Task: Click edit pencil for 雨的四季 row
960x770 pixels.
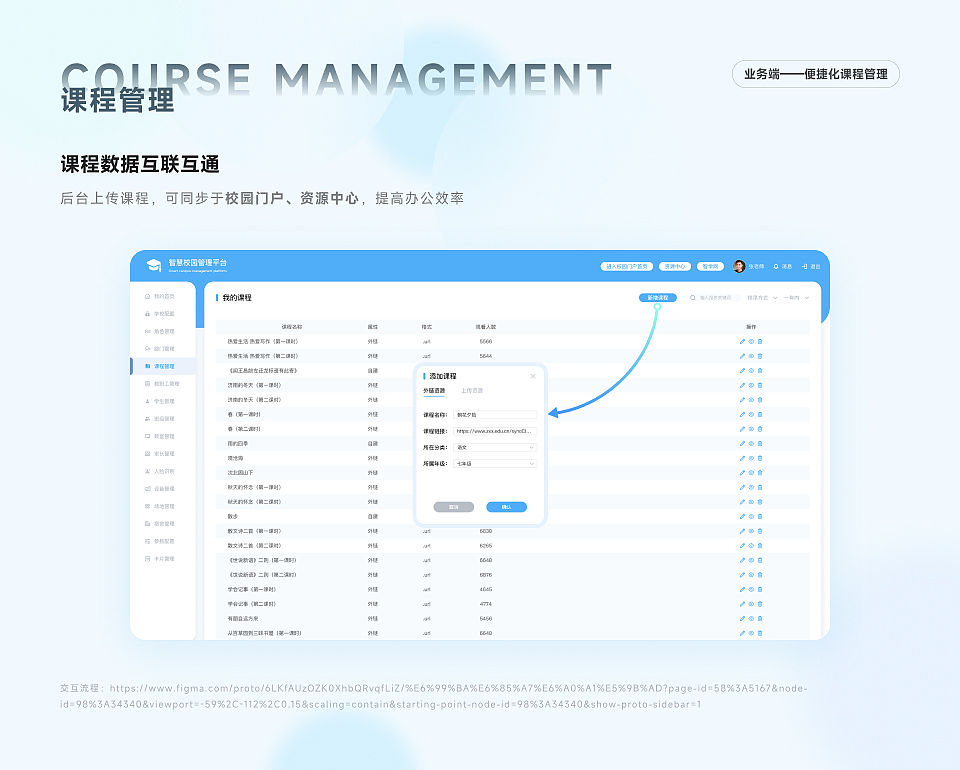Action: tap(742, 444)
